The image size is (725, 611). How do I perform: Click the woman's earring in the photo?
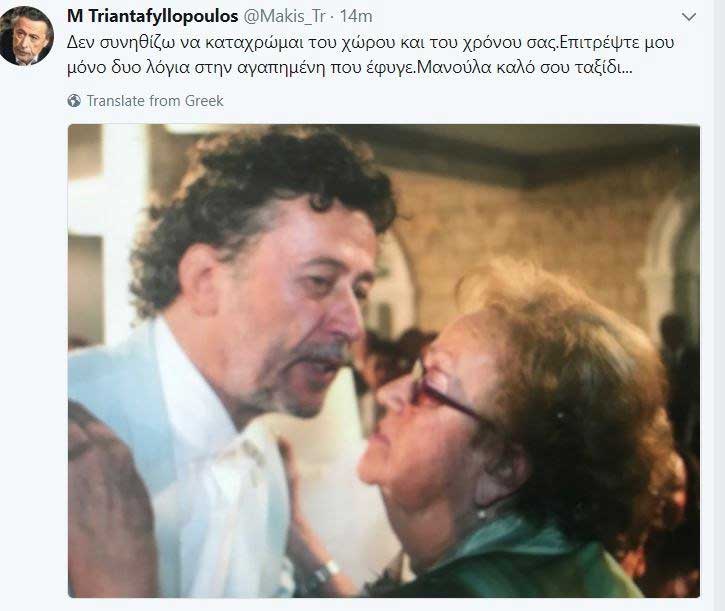(482, 513)
